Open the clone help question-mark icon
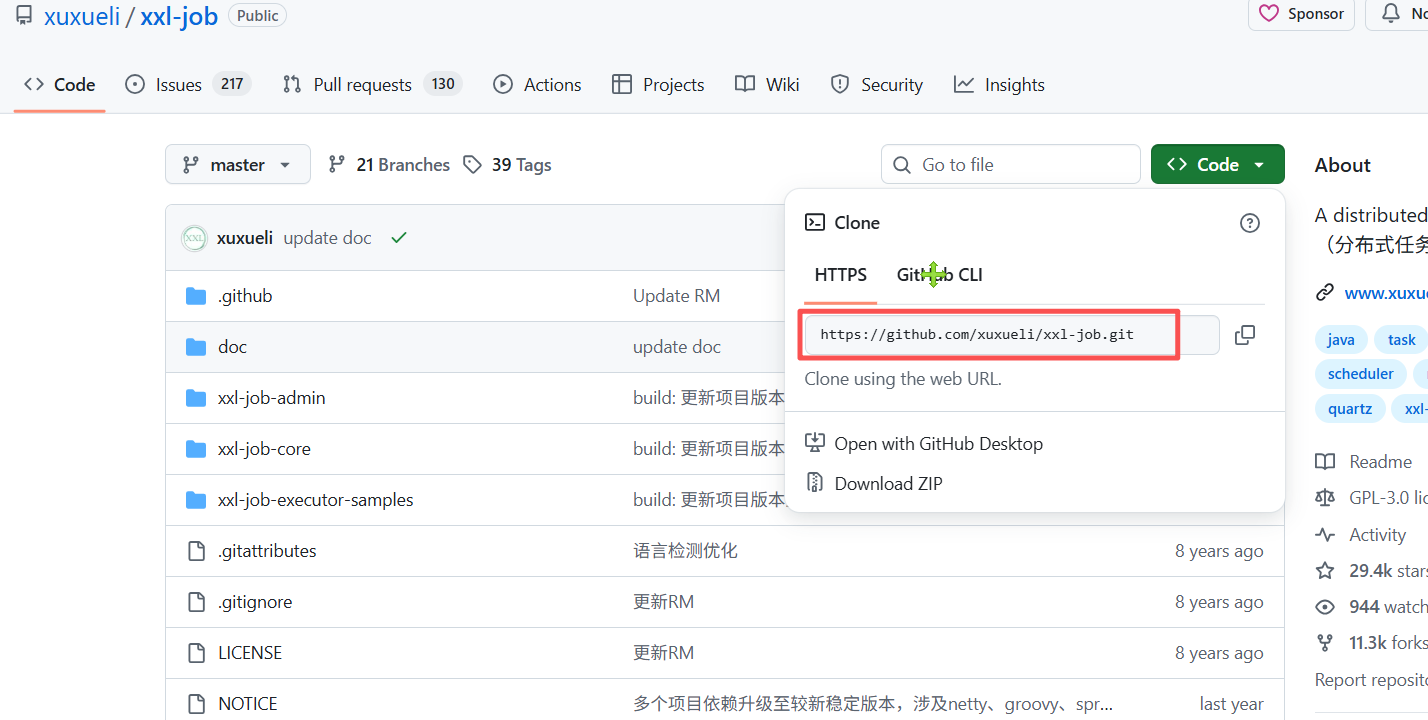 (1249, 223)
